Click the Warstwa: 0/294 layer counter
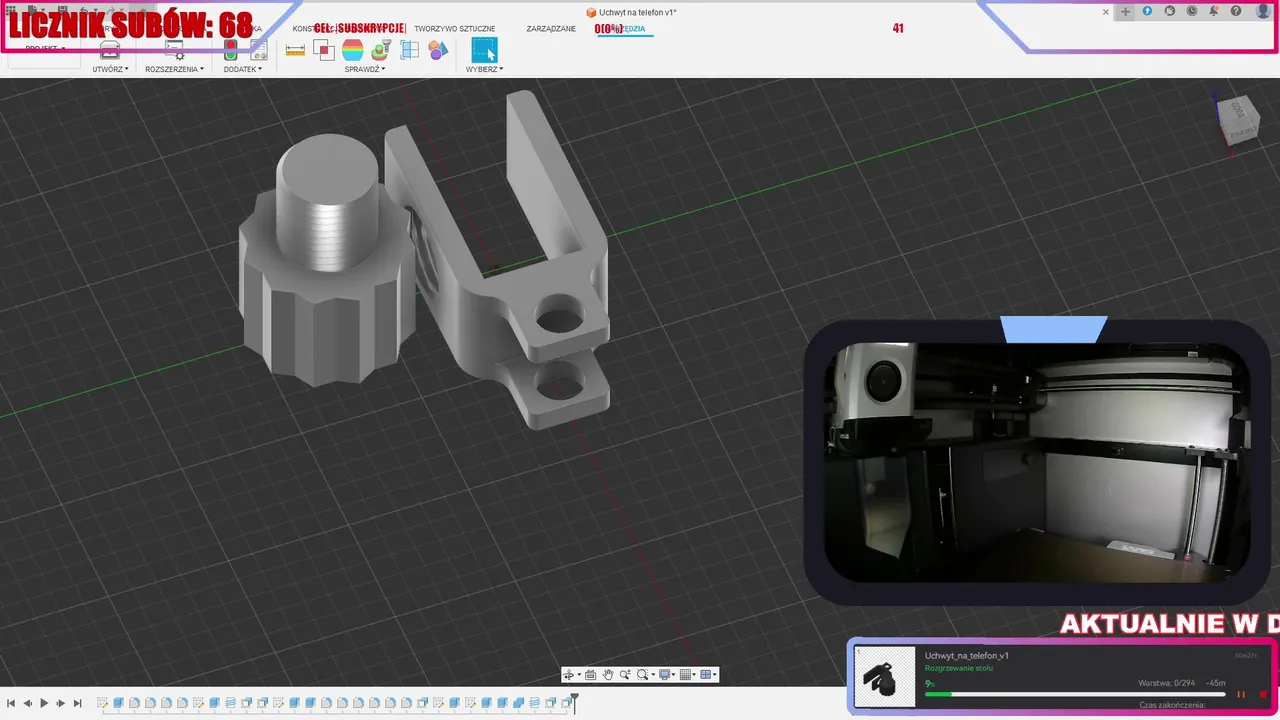The image size is (1280, 720). [1168, 683]
